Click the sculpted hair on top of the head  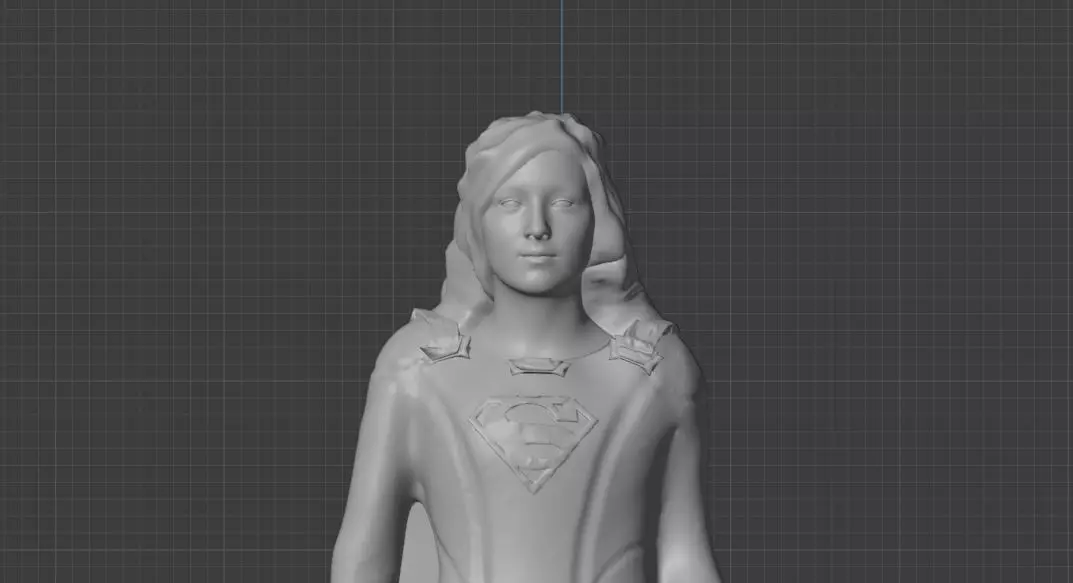(537, 136)
